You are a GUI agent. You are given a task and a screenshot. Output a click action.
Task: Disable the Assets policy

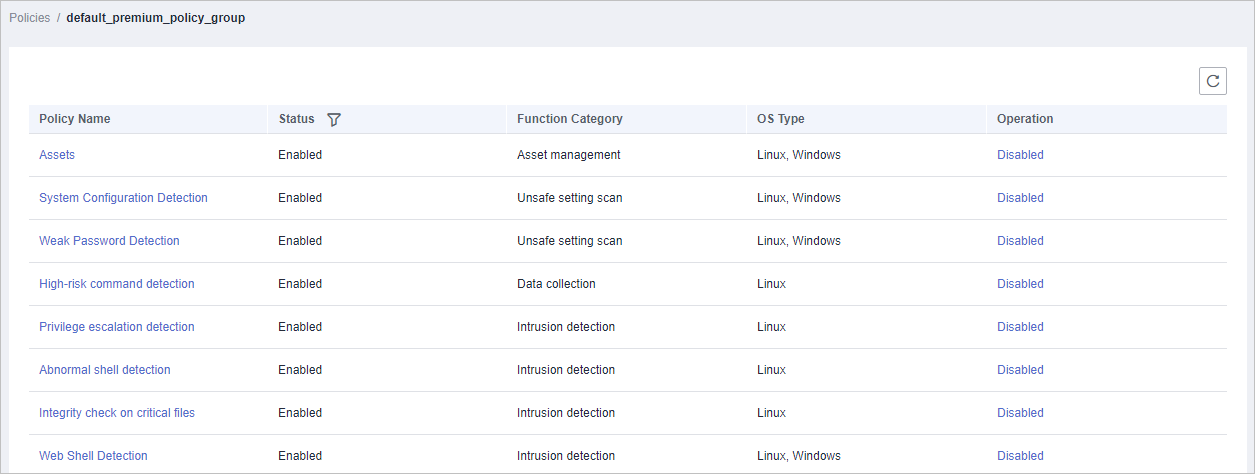1020,155
